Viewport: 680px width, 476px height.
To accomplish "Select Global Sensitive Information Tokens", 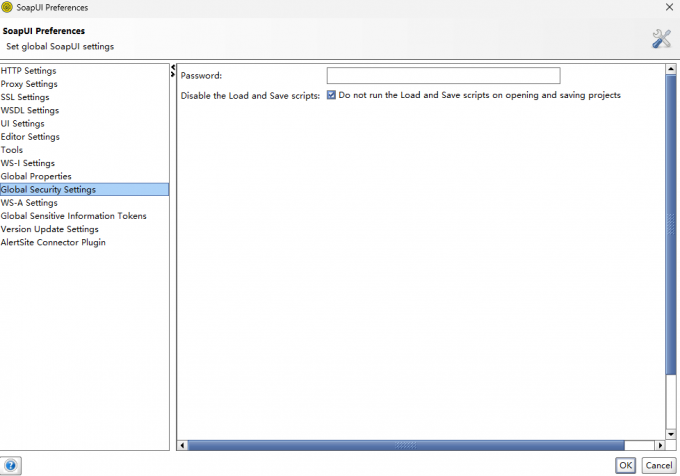I will coord(85,216).
